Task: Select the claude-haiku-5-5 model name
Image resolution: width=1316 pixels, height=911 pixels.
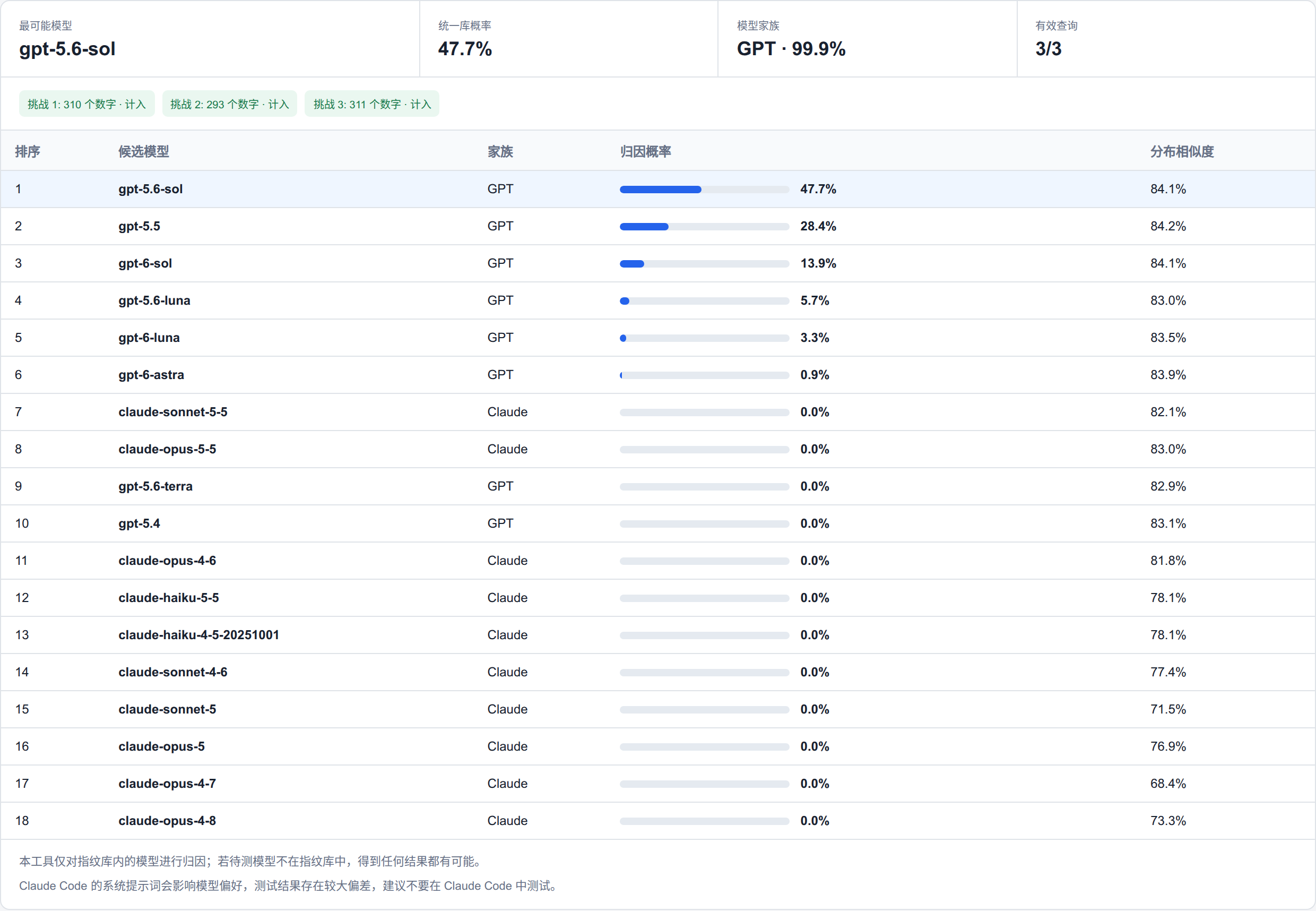Action: click(x=168, y=597)
